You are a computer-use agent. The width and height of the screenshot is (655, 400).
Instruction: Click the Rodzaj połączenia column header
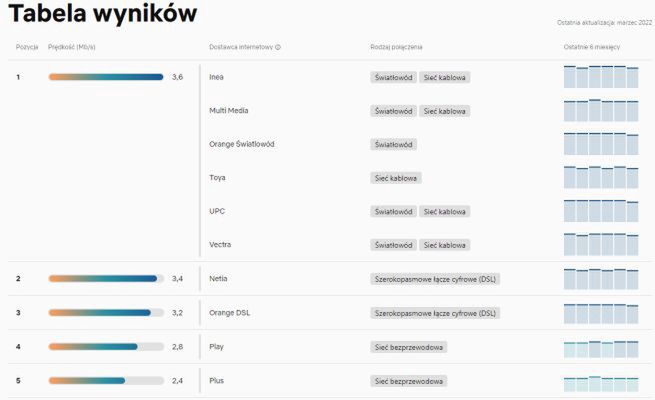click(396, 47)
